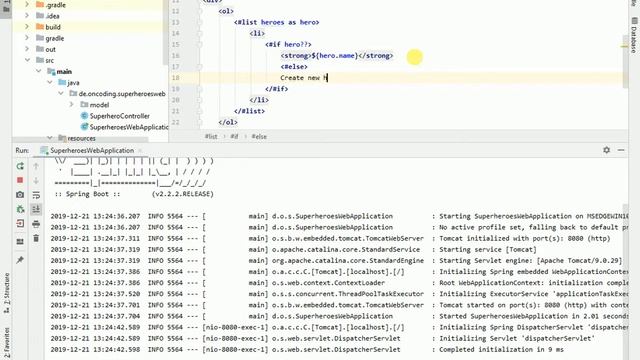
Task: Click the Spring Boot v2.2.2.RELEASE banner text
Action: [x=134, y=194]
